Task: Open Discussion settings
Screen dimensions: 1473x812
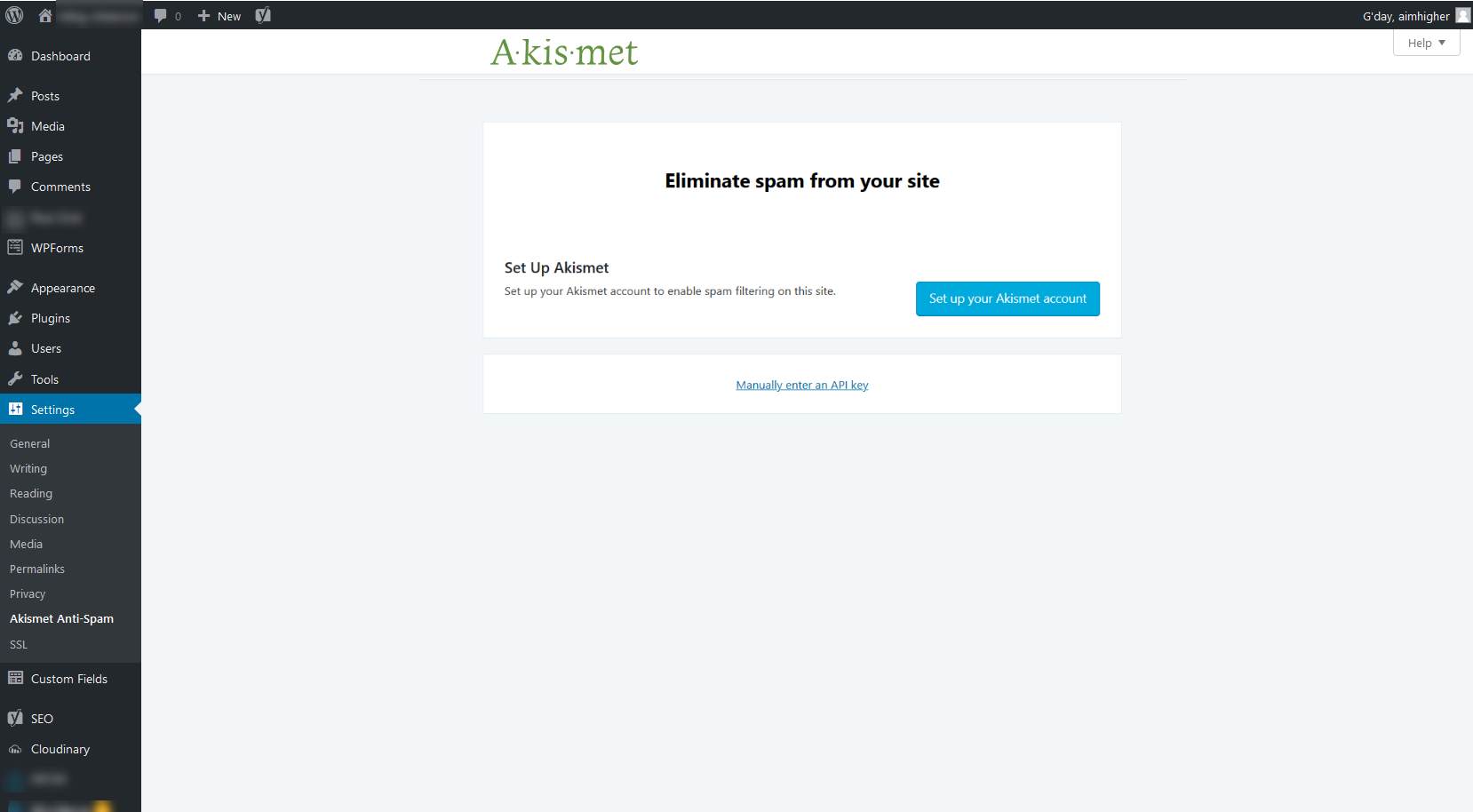Action: (x=36, y=519)
